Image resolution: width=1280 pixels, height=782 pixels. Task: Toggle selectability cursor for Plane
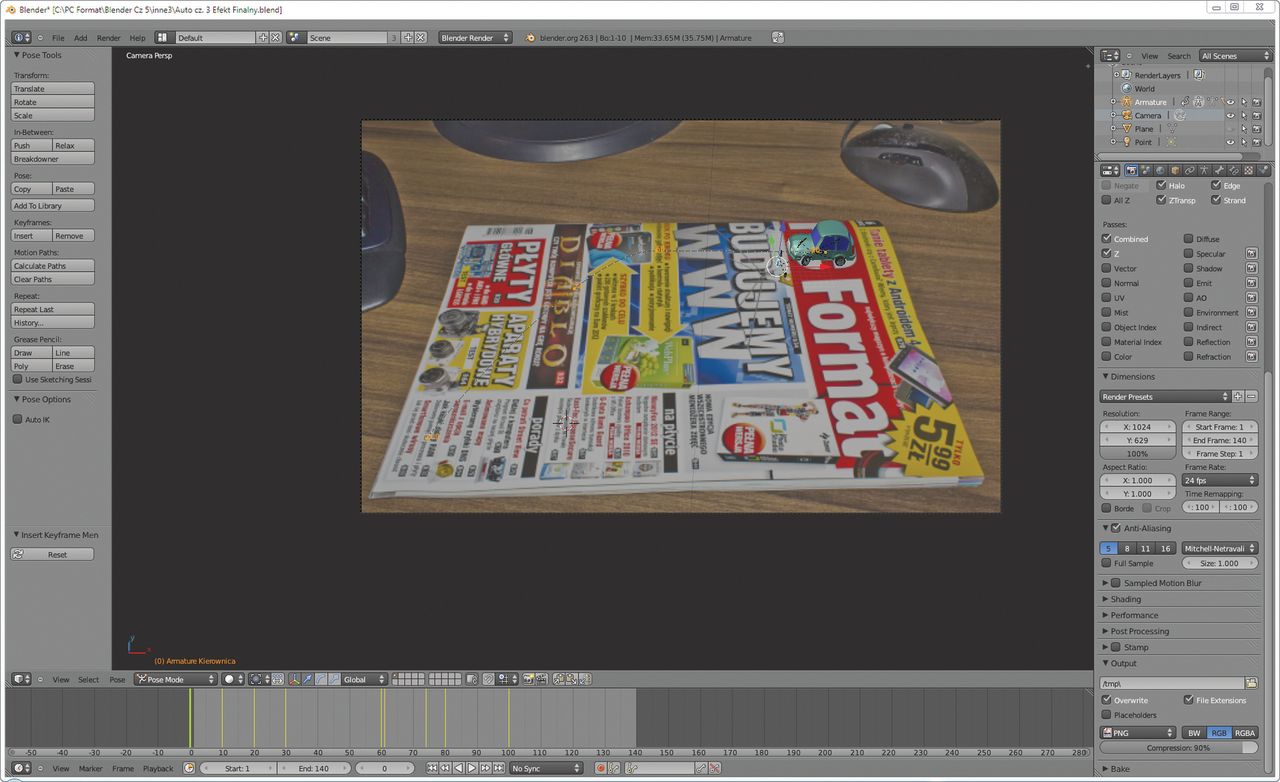(x=1244, y=129)
